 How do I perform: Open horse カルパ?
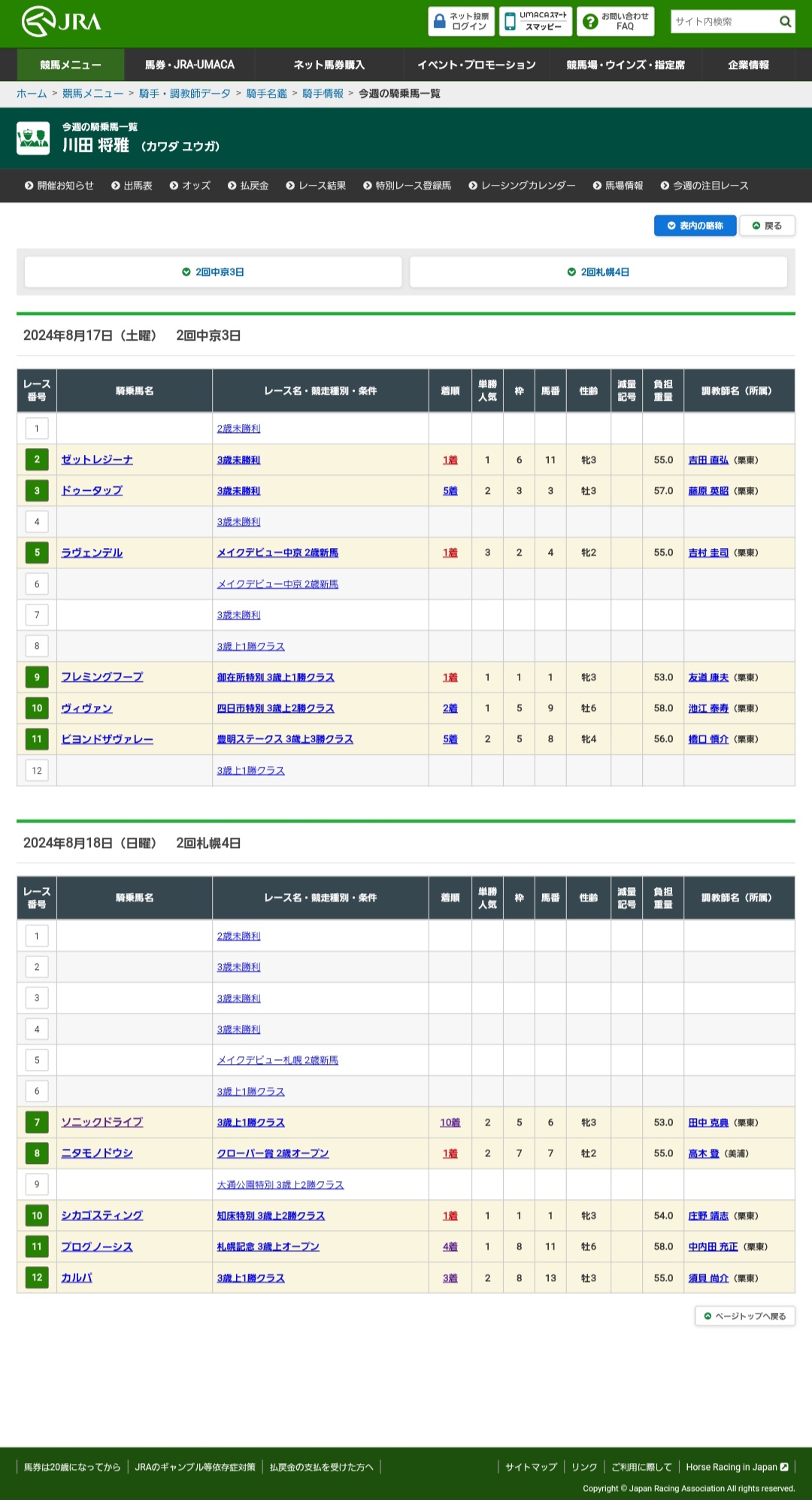click(x=77, y=1277)
